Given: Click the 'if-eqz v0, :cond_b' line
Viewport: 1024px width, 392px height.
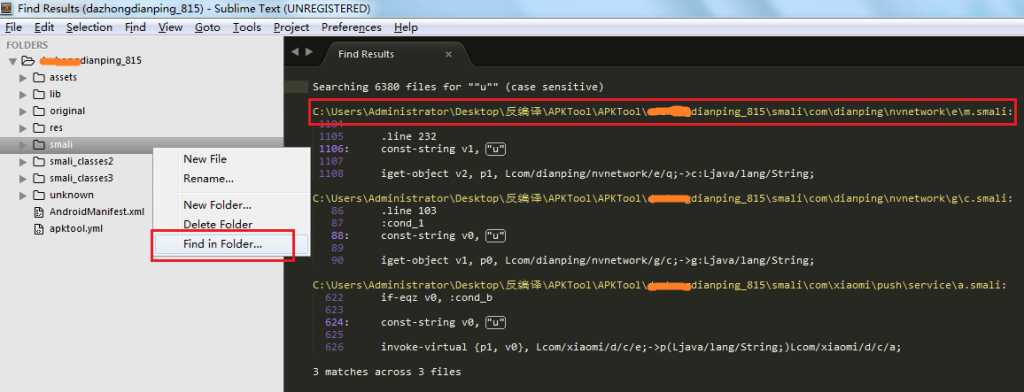Looking at the screenshot, I should coord(437,297).
